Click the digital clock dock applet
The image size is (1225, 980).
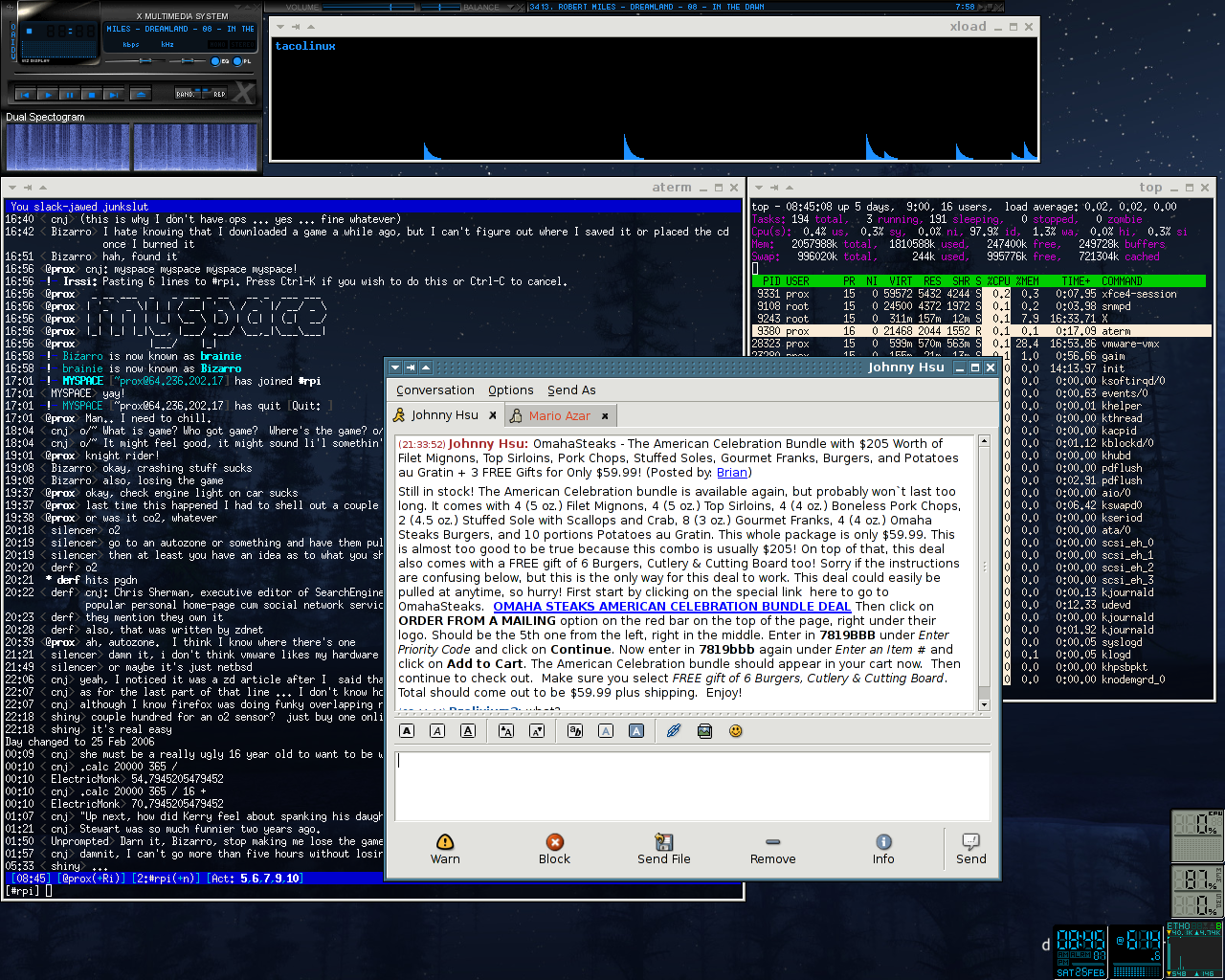pyautogui.click(x=1080, y=951)
